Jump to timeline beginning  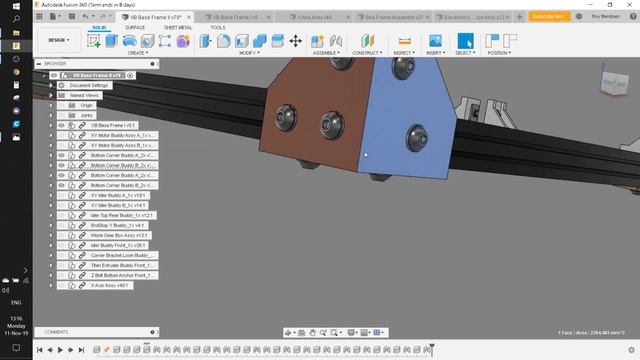[x=40, y=350]
